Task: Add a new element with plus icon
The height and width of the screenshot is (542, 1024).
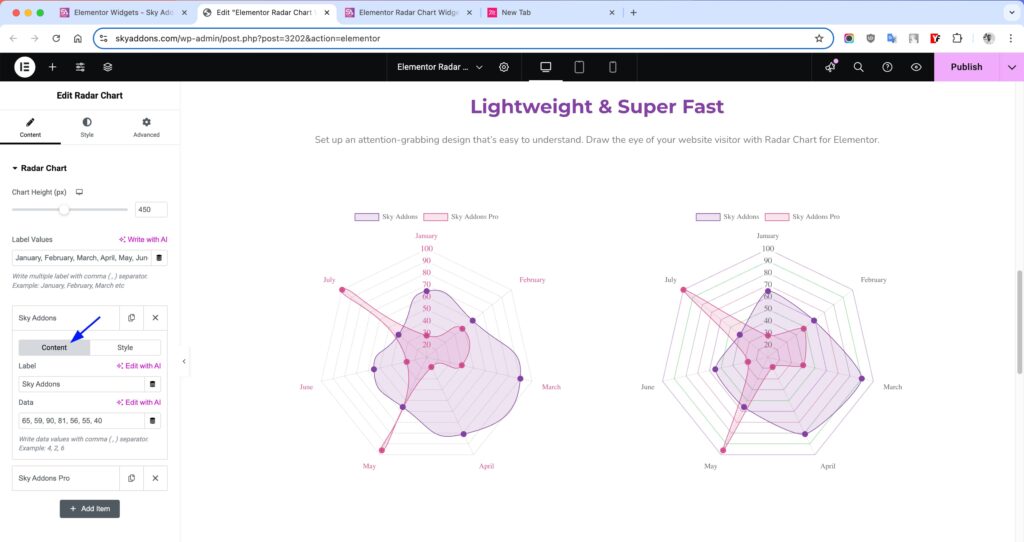Action: click(x=52, y=67)
